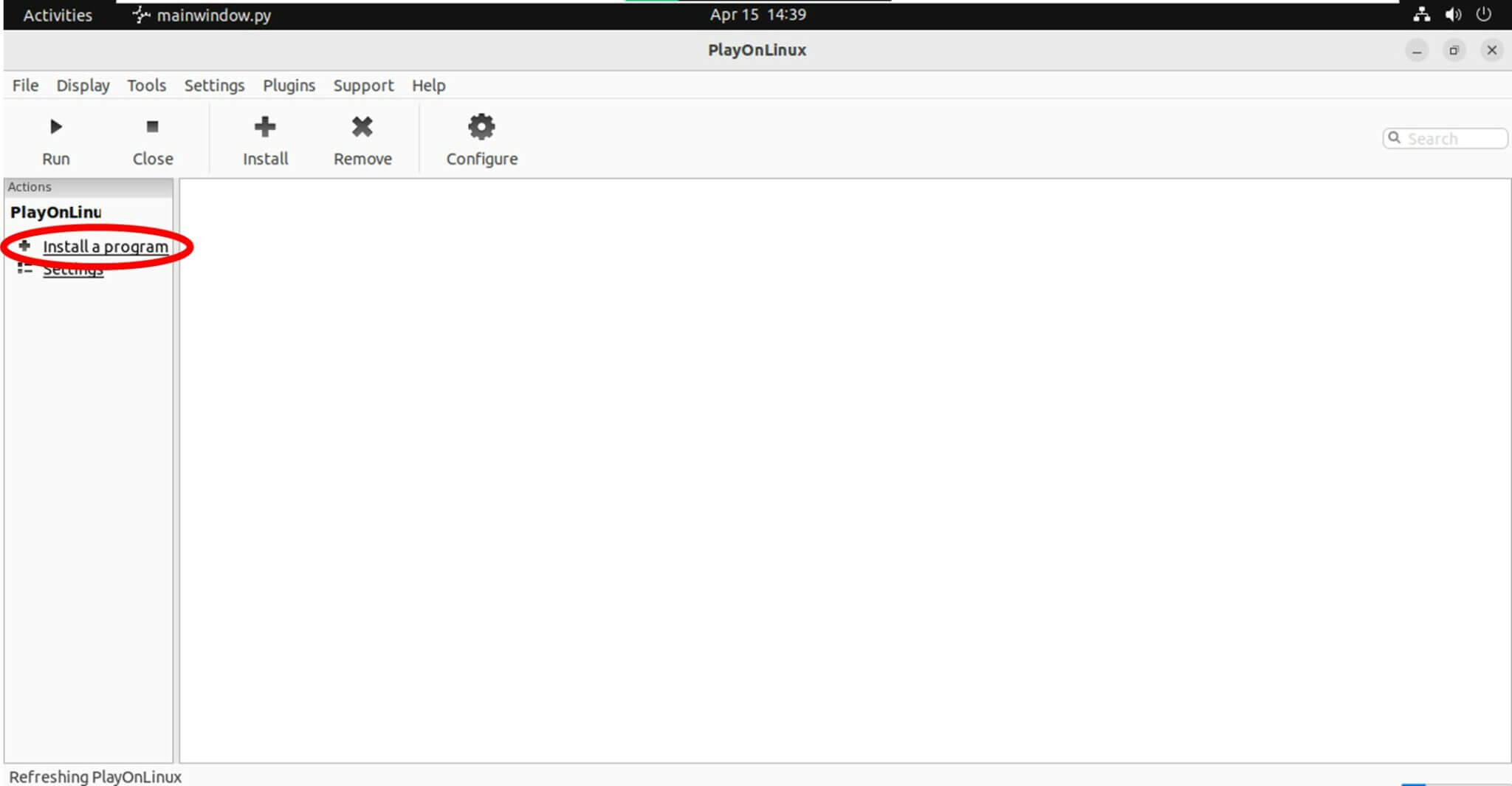The width and height of the screenshot is (1512, 786).
Task: Click the Apr 15 clock in the top bar
Action: point(757,14)
